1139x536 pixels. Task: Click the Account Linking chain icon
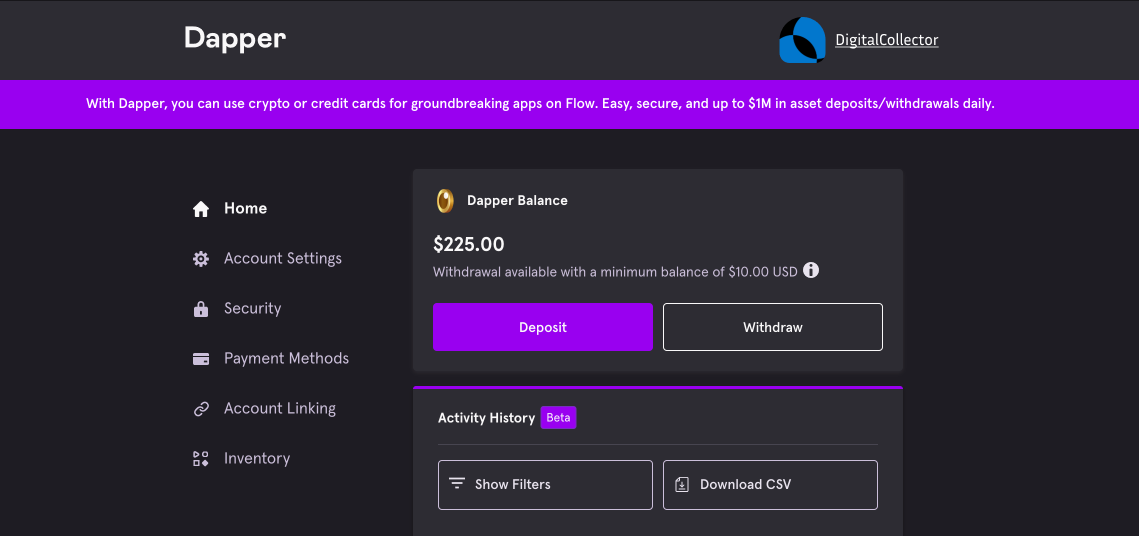tap(201, 409)
